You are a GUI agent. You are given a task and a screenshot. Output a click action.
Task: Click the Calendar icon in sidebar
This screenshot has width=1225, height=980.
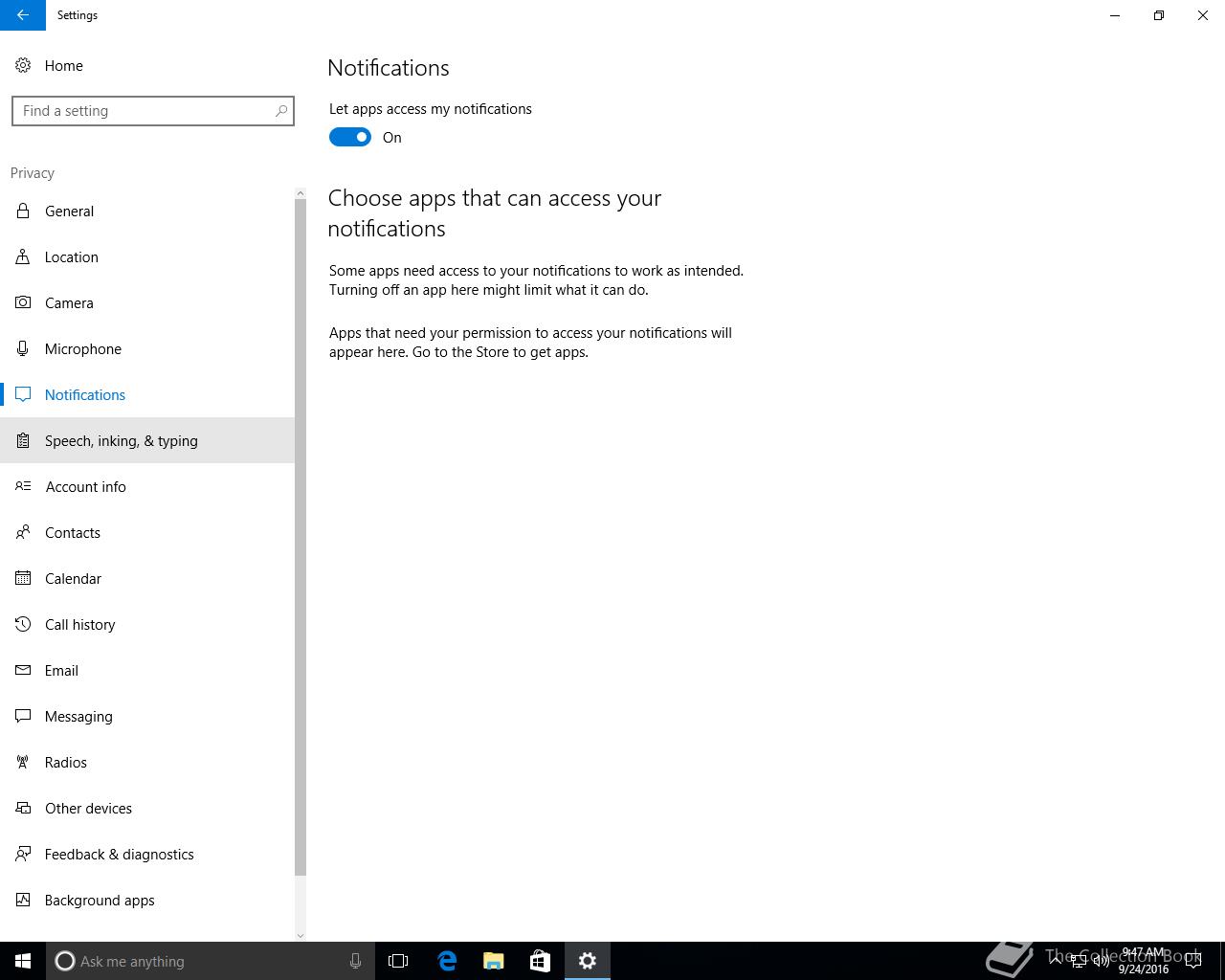coord(23,578)
